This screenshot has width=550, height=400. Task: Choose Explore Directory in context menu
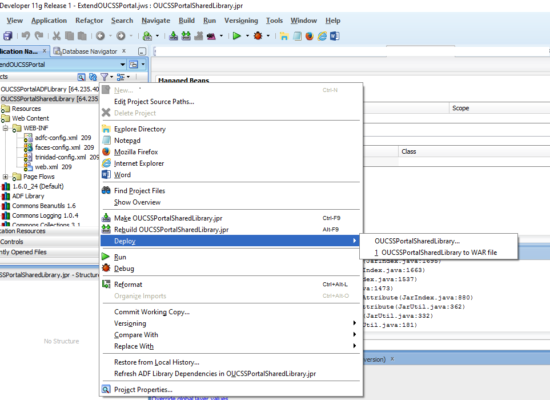pyautogui.click(x=140, y=129)
